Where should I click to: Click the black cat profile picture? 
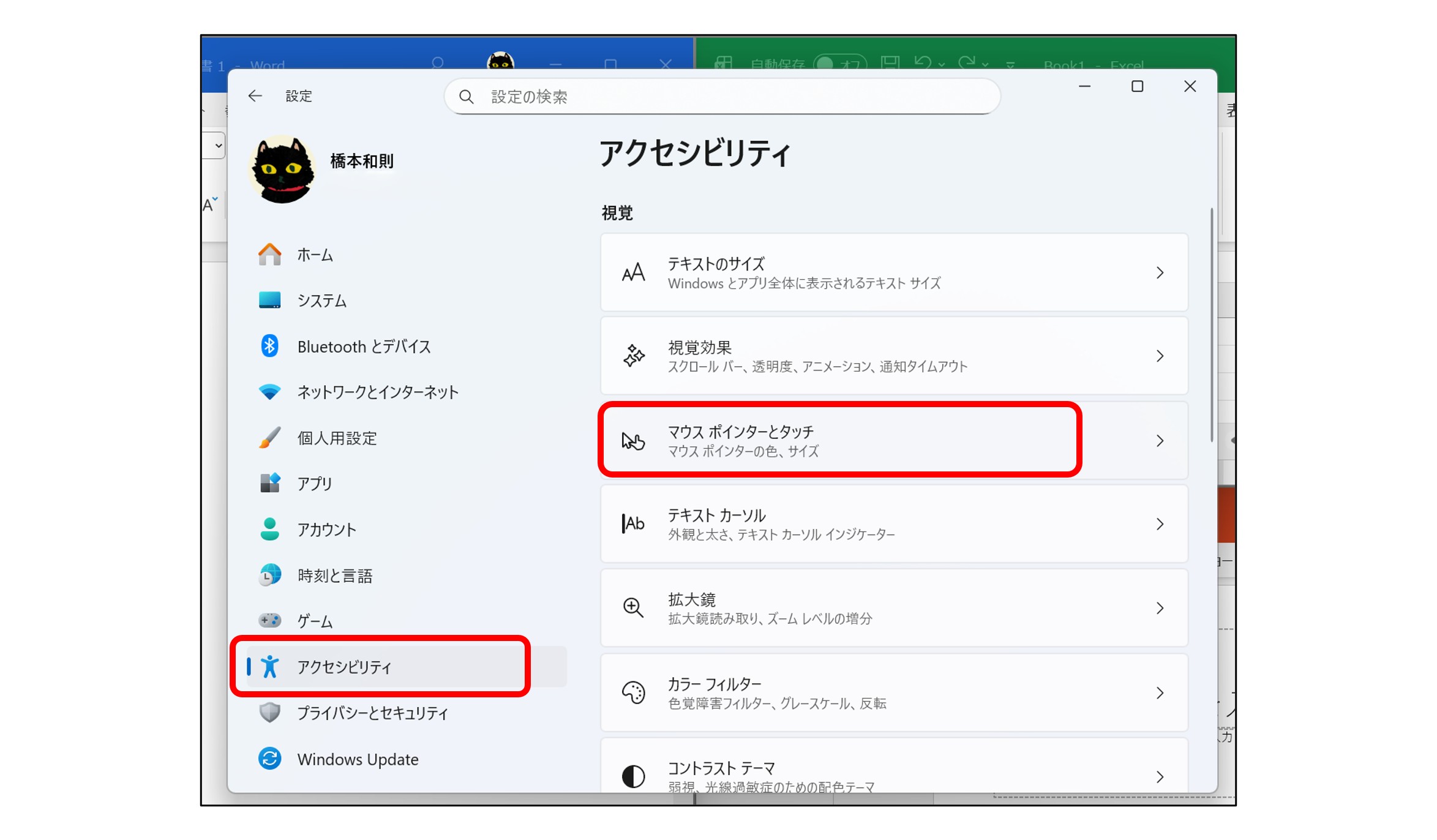click(282, 170)
